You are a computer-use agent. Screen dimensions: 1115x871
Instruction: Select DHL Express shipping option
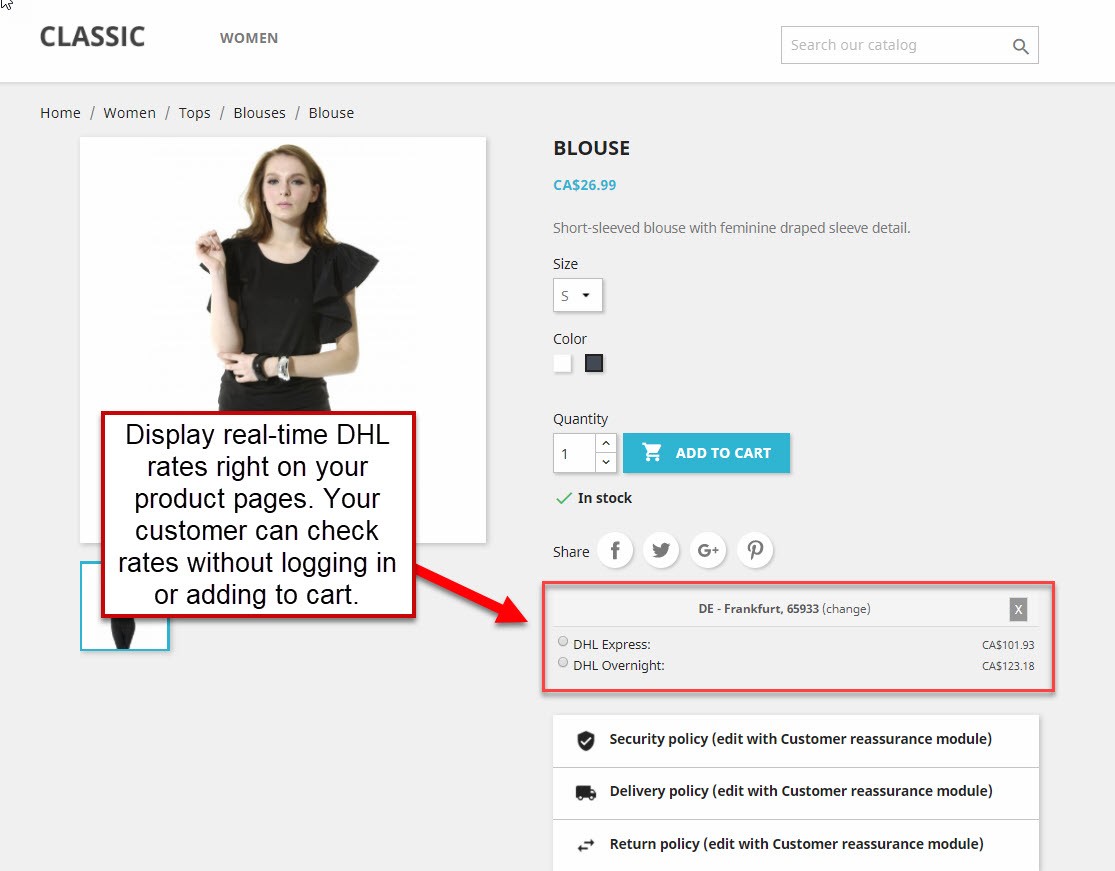point(563,641)
